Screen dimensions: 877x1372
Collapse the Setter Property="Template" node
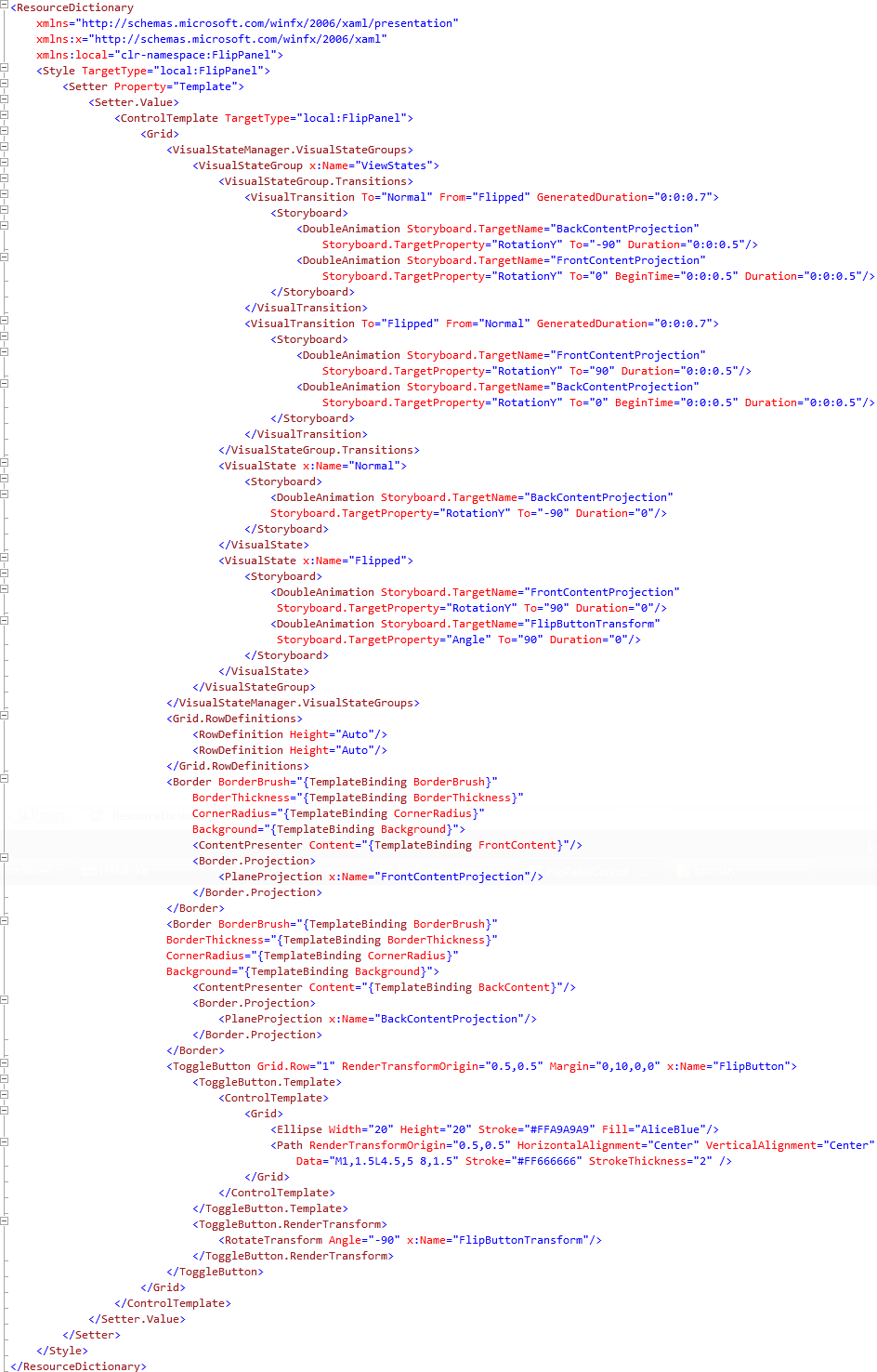pos(5,84)
